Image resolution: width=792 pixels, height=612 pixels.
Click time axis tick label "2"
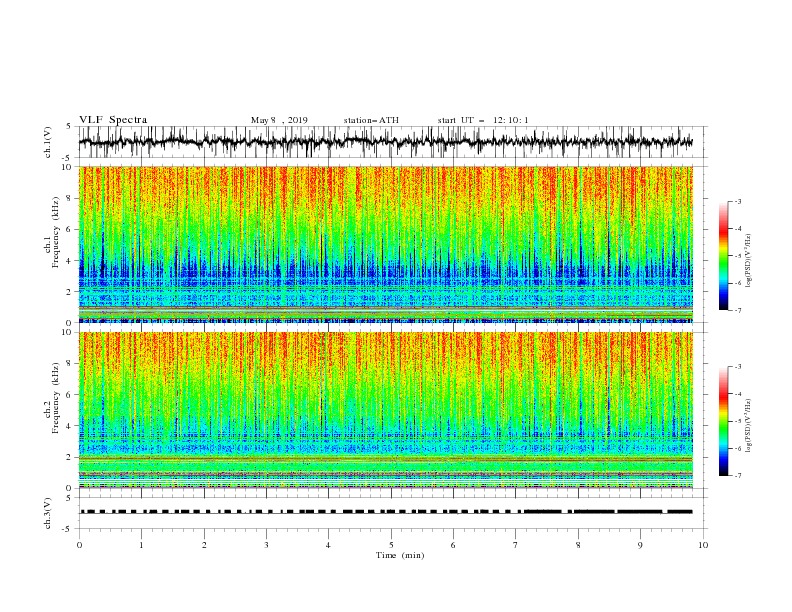204,545
